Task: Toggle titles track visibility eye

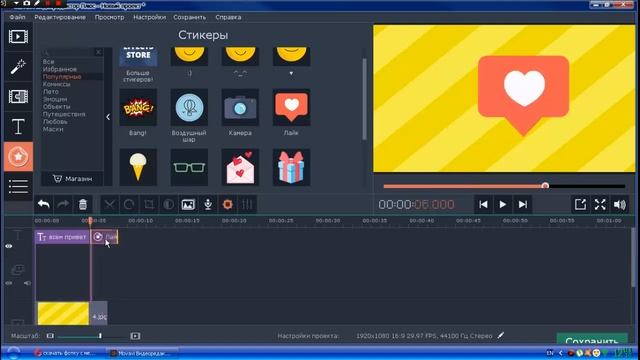Action: [9, 246]
